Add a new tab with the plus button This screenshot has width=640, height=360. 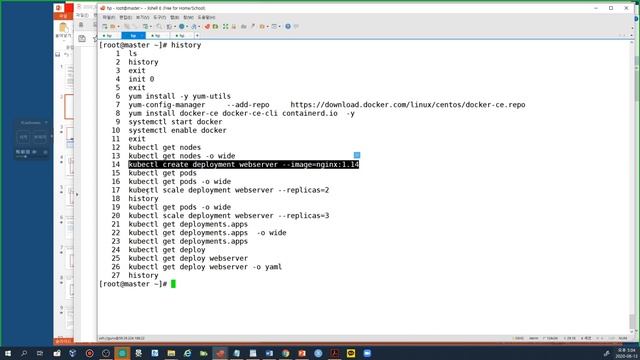click(197, 36)
